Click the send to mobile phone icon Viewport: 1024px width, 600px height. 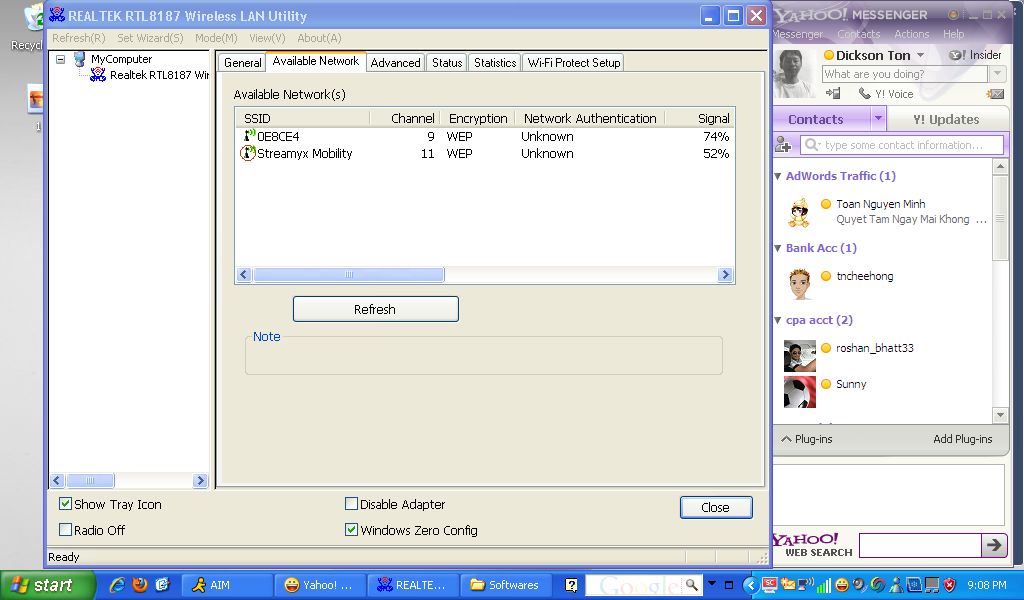(x=833, y=94)
